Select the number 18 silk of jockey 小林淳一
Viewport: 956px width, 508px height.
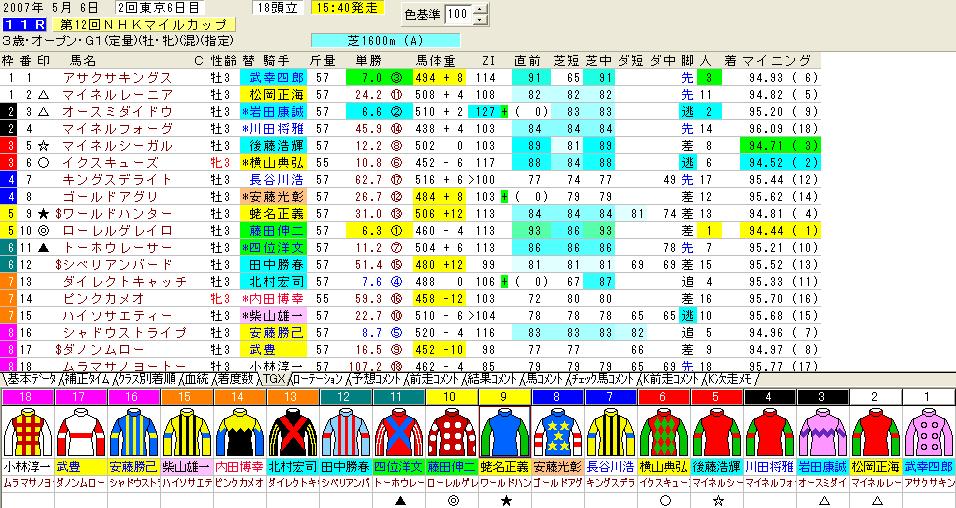pos(27,432)
